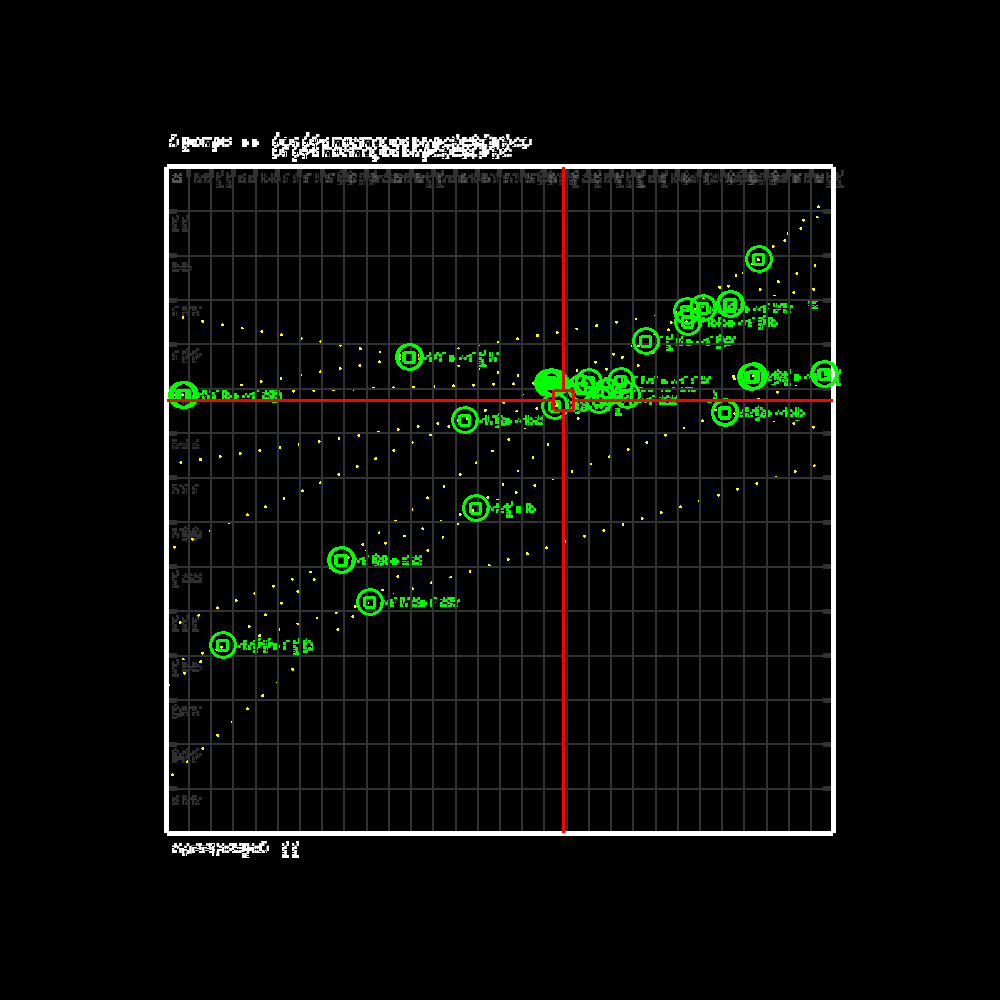Click the green marker touching the plot's left border
Screen dimensions: 1000x1000
(182, 395)
